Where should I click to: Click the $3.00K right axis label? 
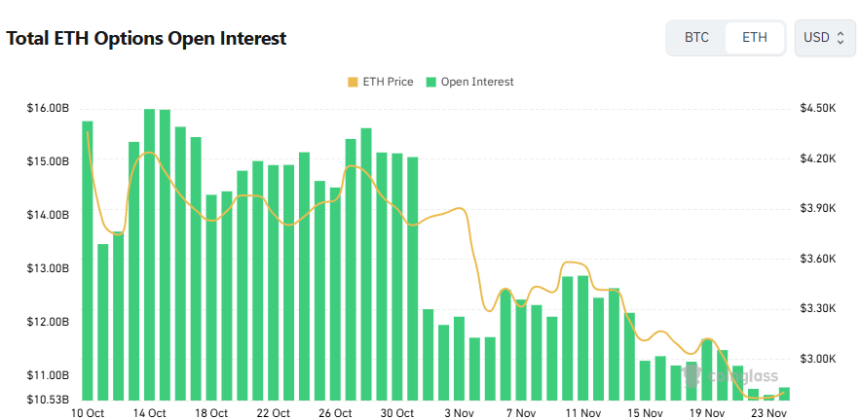(x=816, y=358)
